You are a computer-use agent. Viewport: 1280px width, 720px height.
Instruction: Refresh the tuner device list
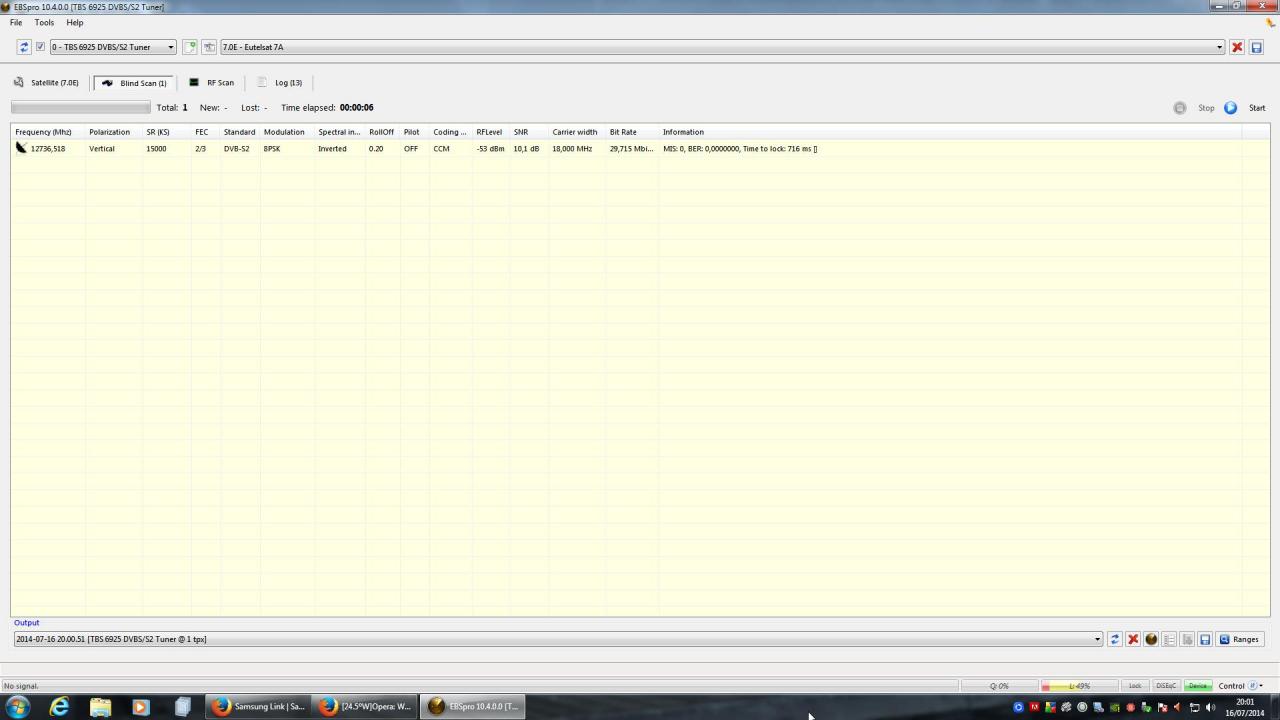(x=24, y=47)
